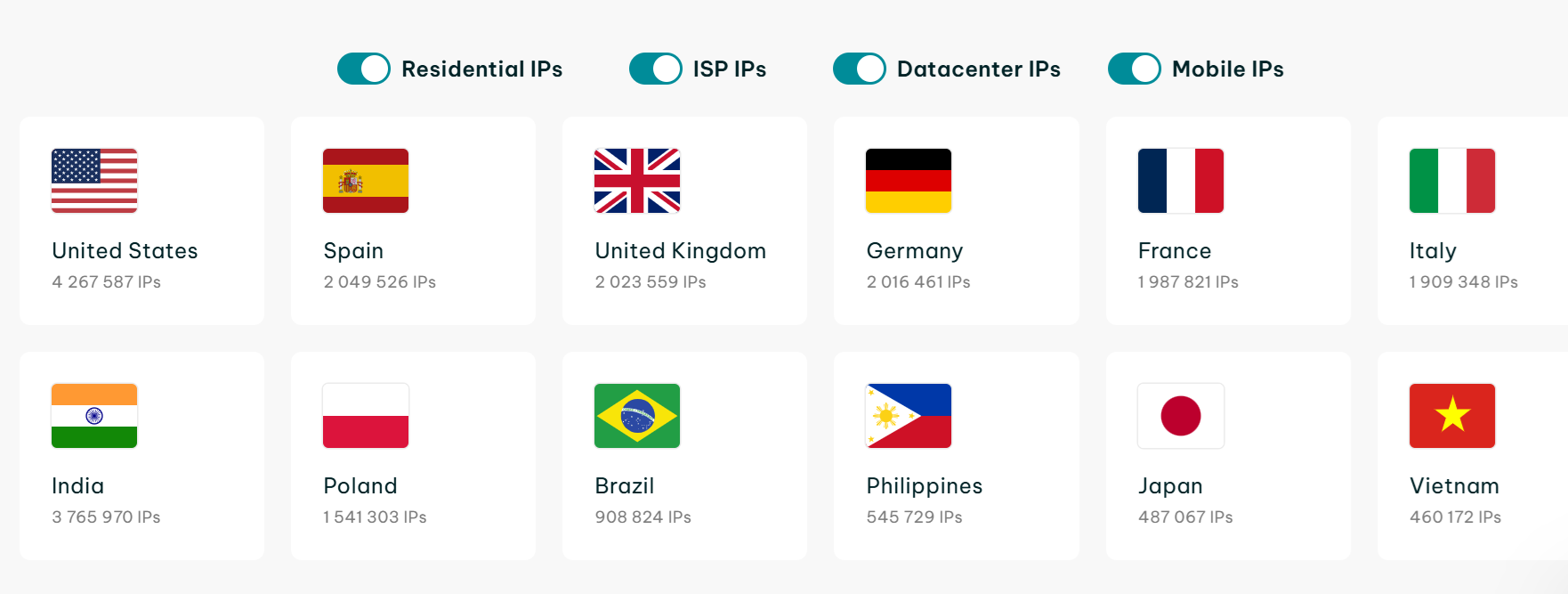Click the Japan flag icon
Viewport: 1568px width, 594px height.
(x=1181, y=415)
